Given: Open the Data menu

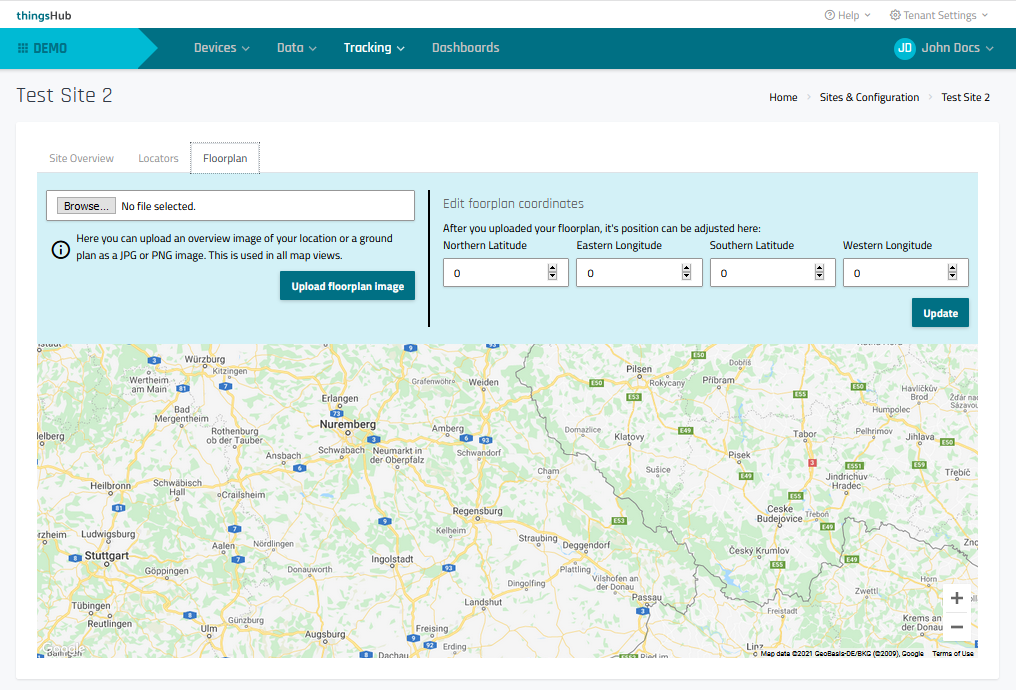Looking at the screenshot, I should (296, 48).
